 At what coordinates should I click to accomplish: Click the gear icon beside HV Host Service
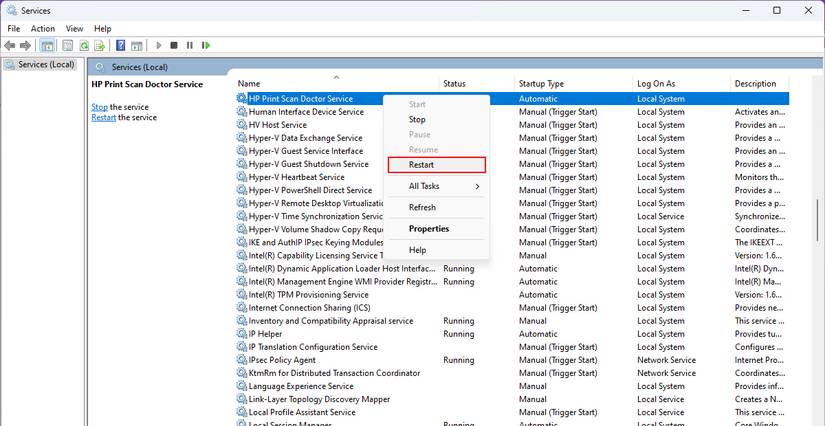pos(242,125)
